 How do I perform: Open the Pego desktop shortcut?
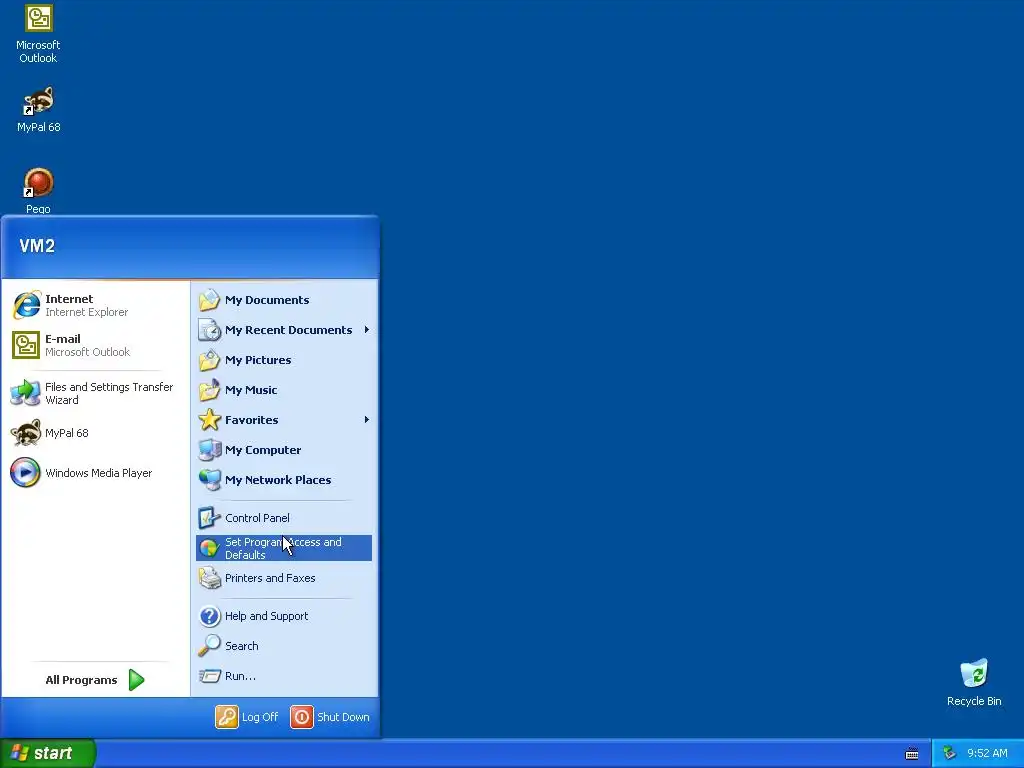click(x=39, y=189)
